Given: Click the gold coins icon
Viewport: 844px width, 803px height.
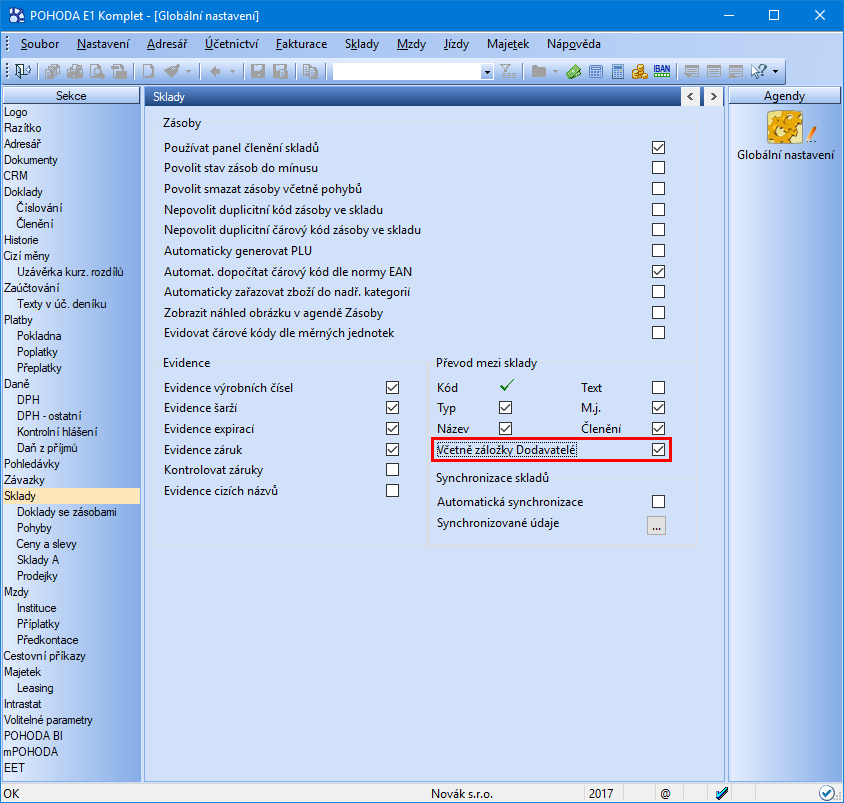Looking at the screenshot, I should tap(639, 71).
